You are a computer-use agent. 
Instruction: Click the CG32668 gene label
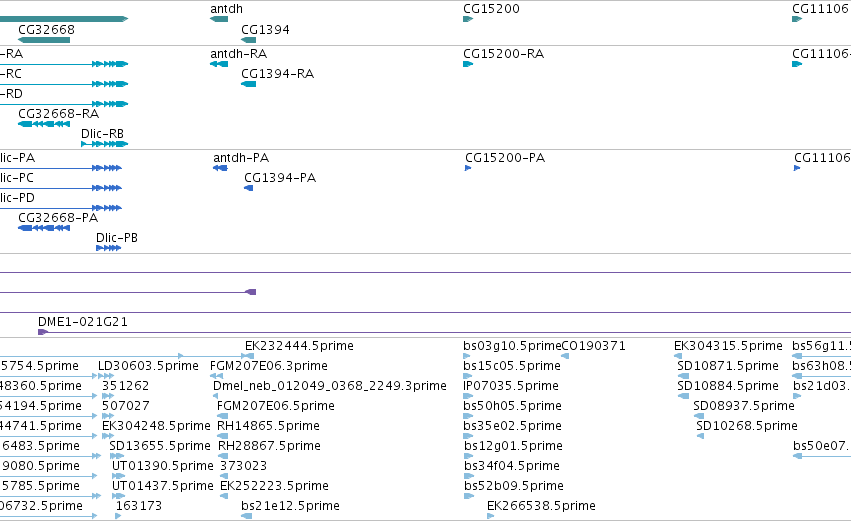(x=46, y=29)
